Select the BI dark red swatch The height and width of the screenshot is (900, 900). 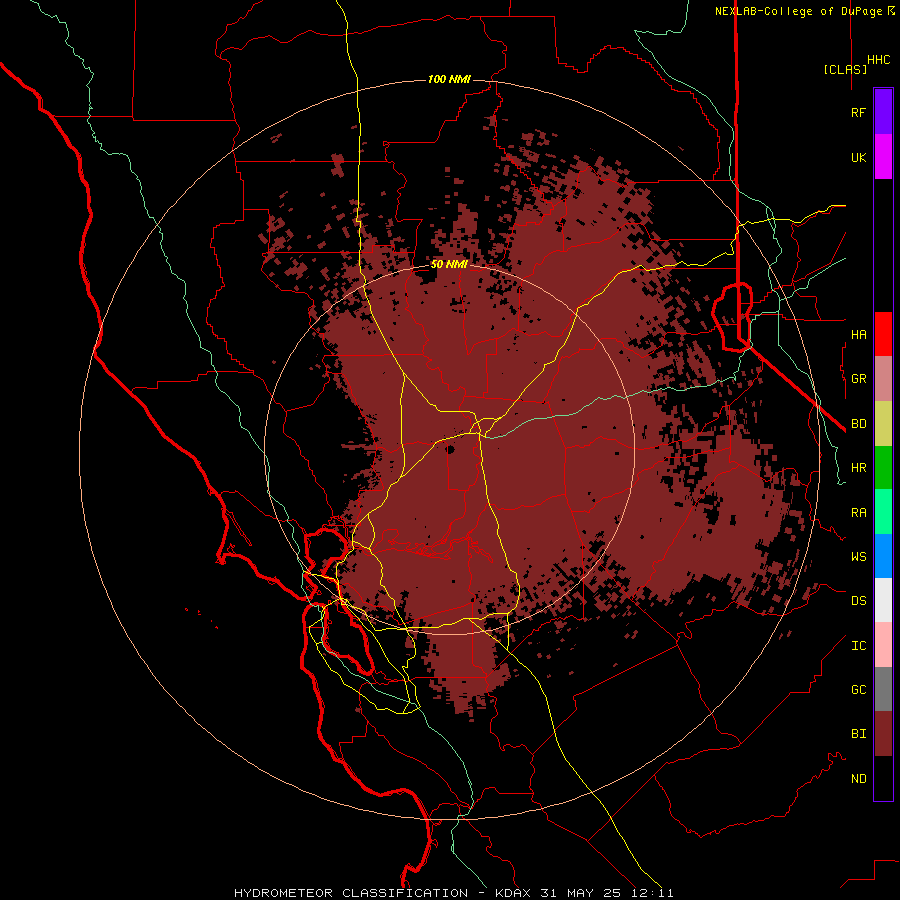(883, 734)
